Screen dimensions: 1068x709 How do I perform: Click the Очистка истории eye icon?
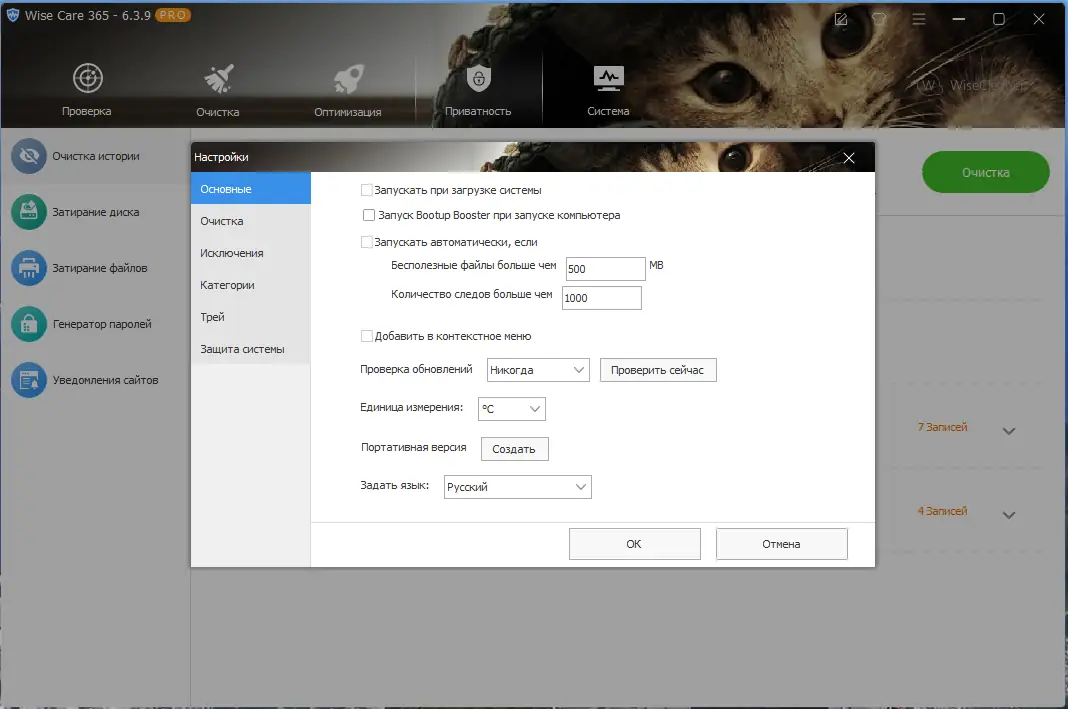click(29, 156)
